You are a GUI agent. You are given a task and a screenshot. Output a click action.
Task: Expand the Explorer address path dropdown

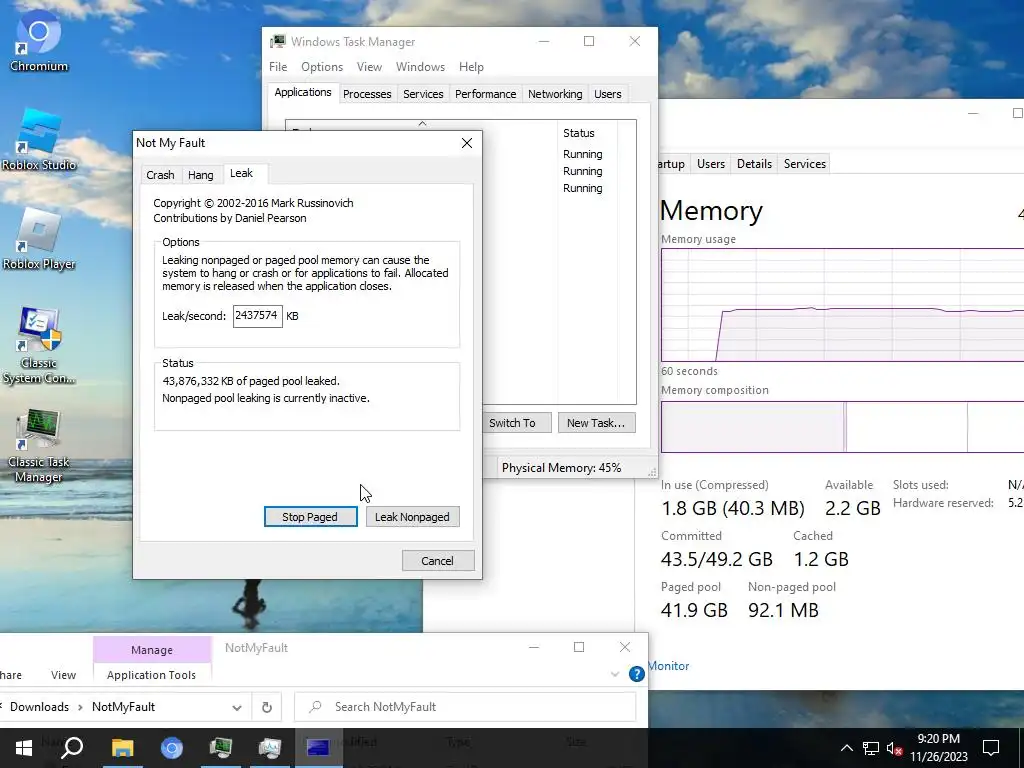click(236, 707)
